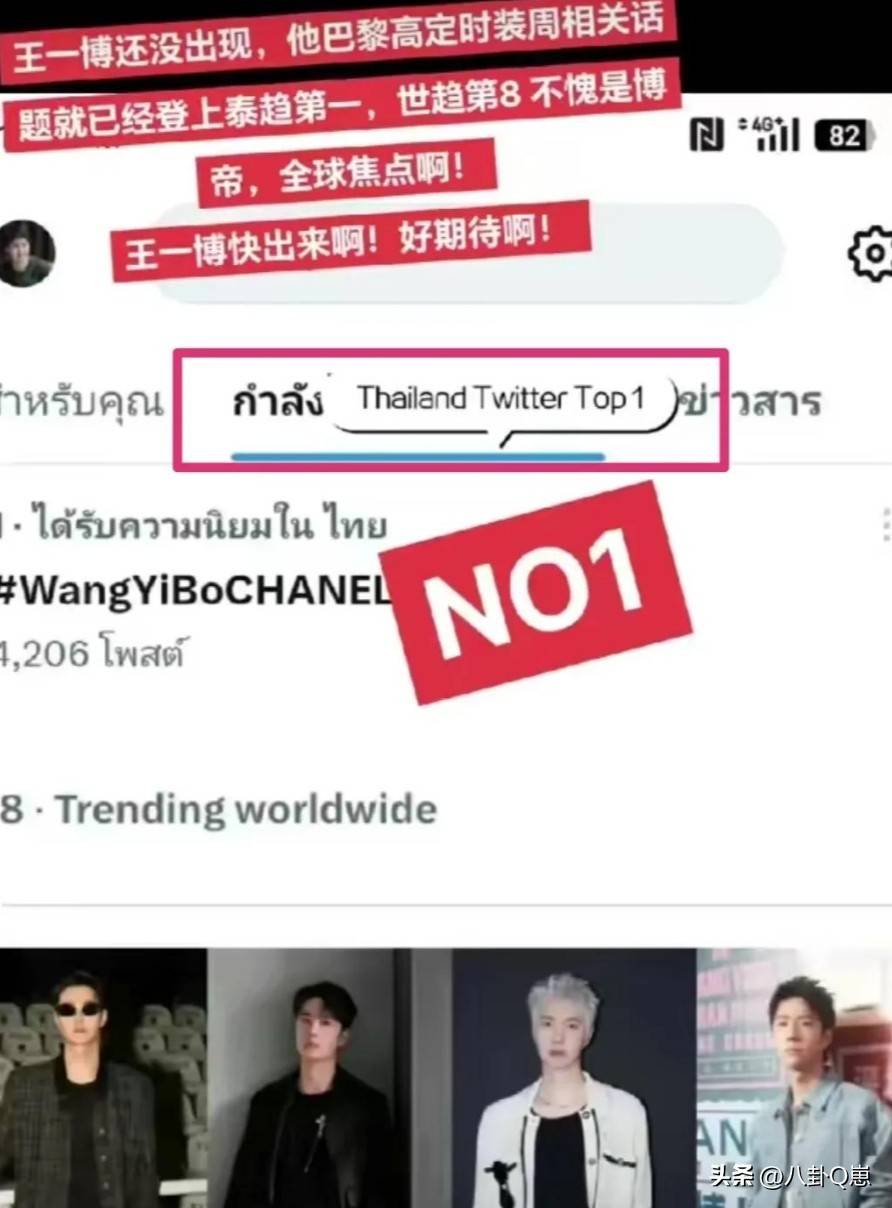The width and height of the screenshot is (892, 1208).
Task: Click the battery 82 indicator
Action: point(843,135)
